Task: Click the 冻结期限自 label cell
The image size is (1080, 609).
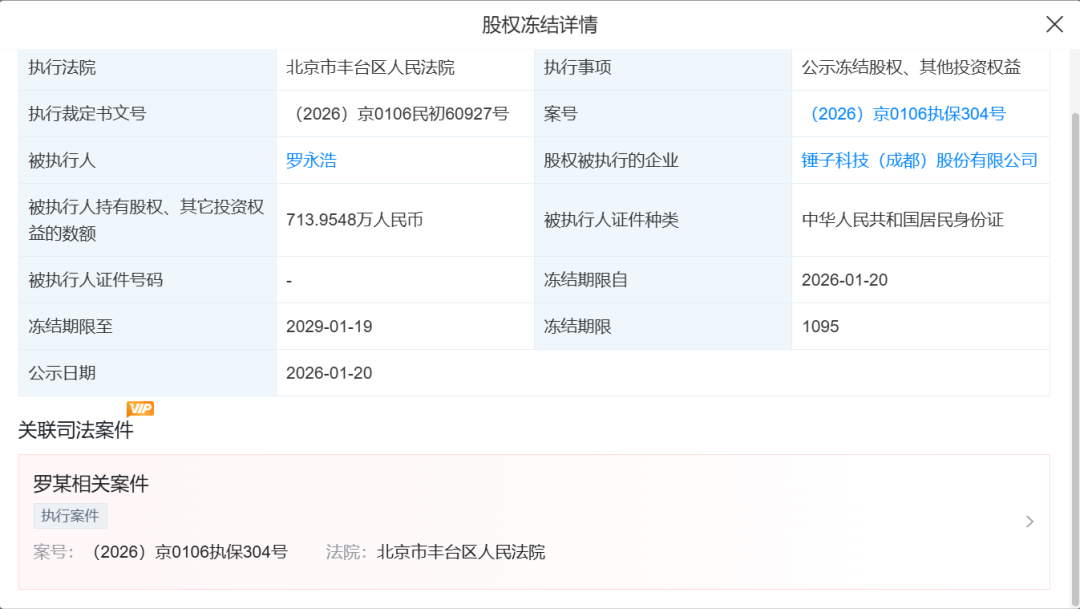Action: click(663, 280)
